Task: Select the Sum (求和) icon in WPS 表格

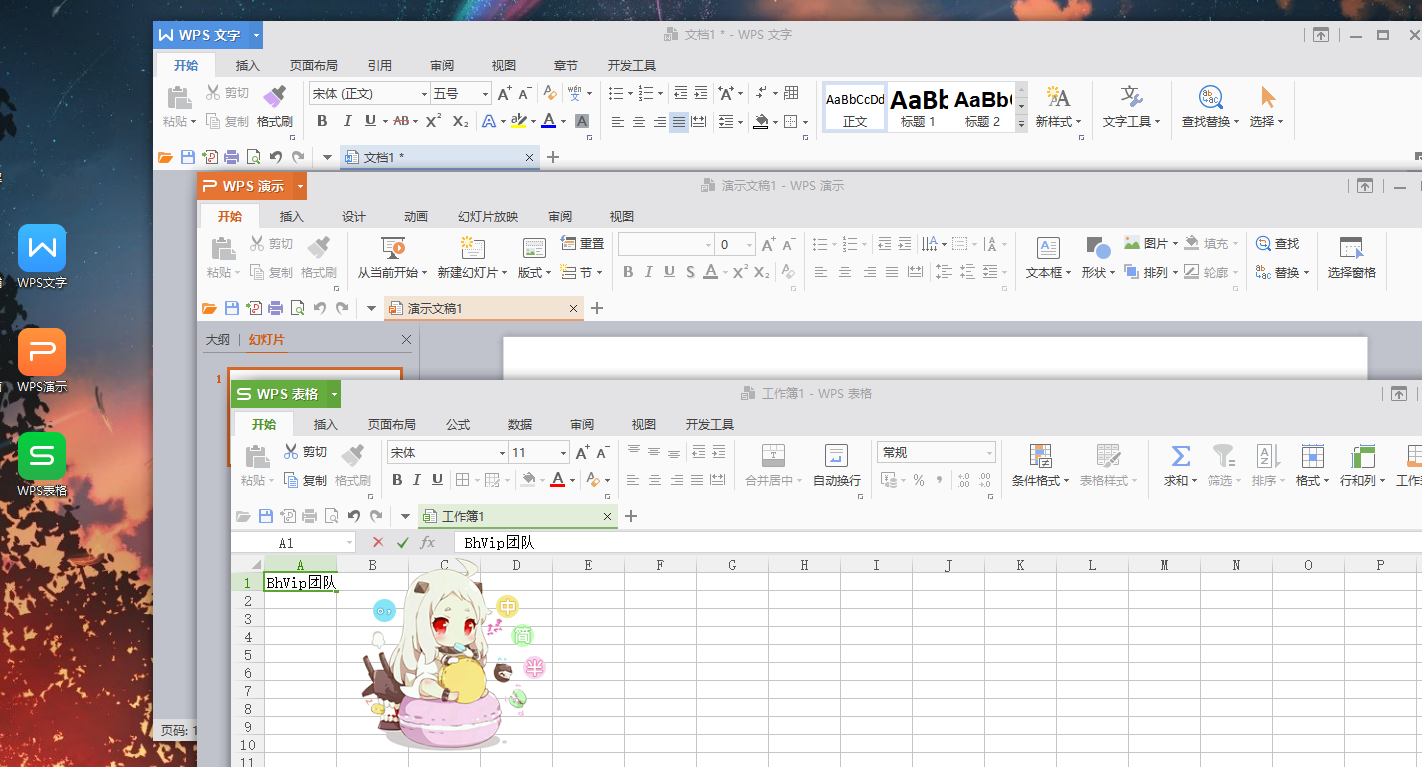Action: tap(1179, 461)
